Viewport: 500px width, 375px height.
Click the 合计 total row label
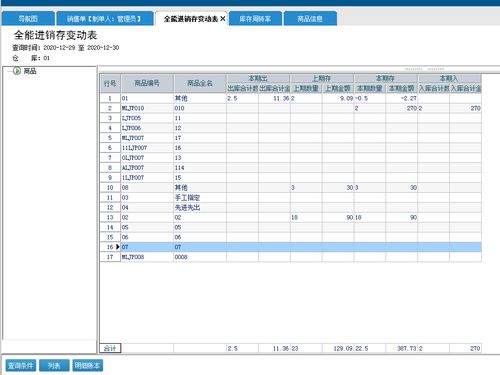click(x=110, y=348)
